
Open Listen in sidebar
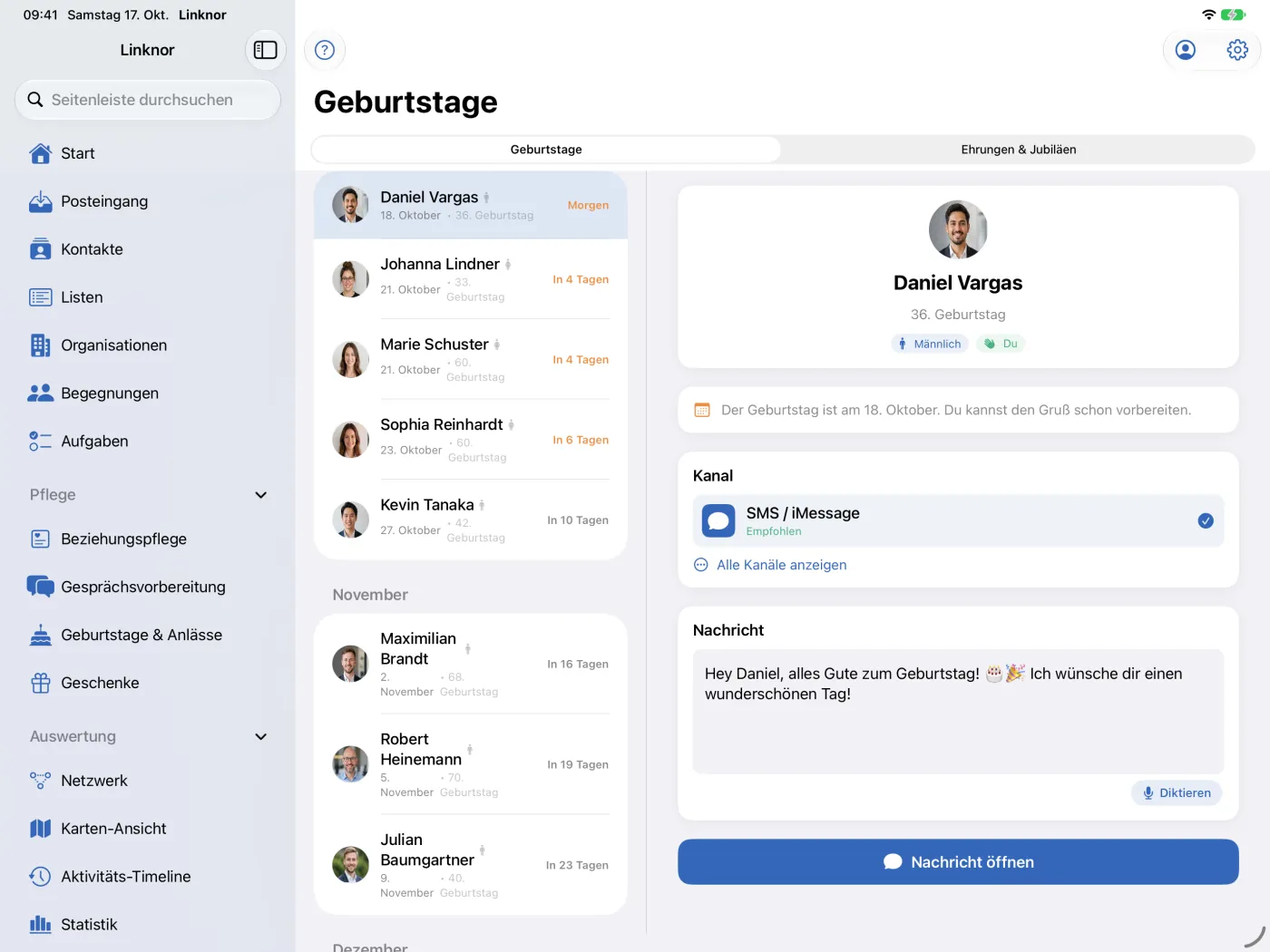tap(148, 297)
